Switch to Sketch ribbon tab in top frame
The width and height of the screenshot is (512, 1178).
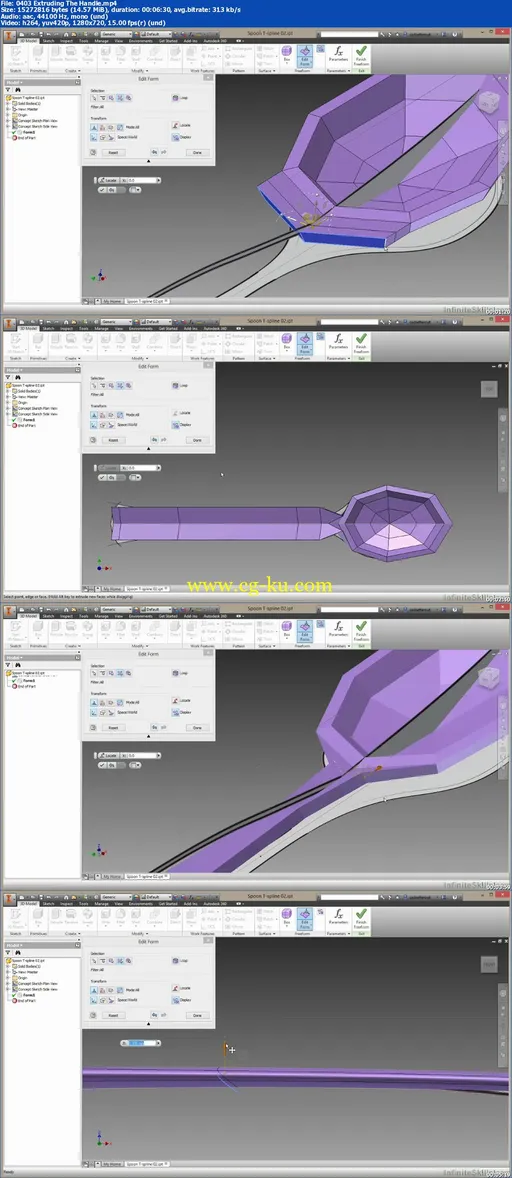click(x=47, y=42)
